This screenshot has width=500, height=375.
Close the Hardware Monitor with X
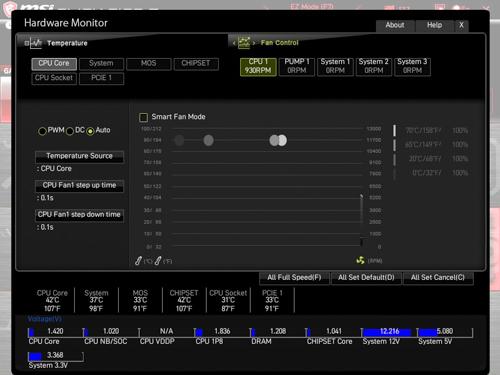pos(461,25)
